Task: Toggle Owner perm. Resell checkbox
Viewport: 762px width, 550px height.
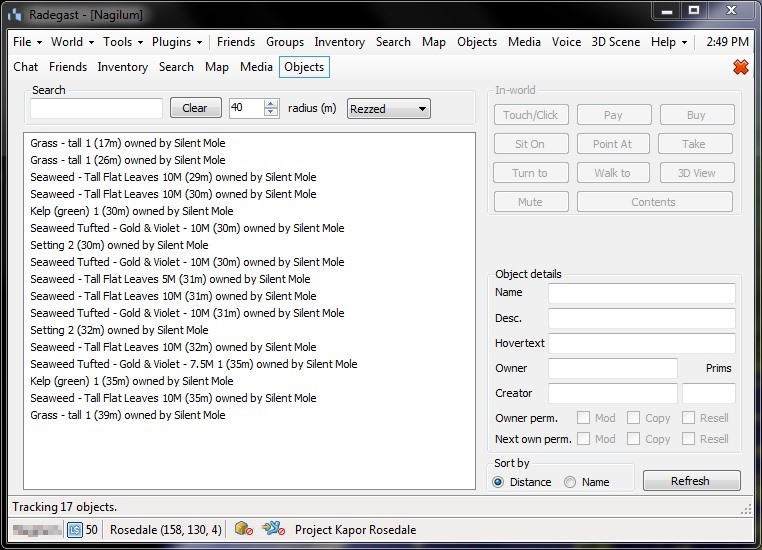Action: pos(688,418)
